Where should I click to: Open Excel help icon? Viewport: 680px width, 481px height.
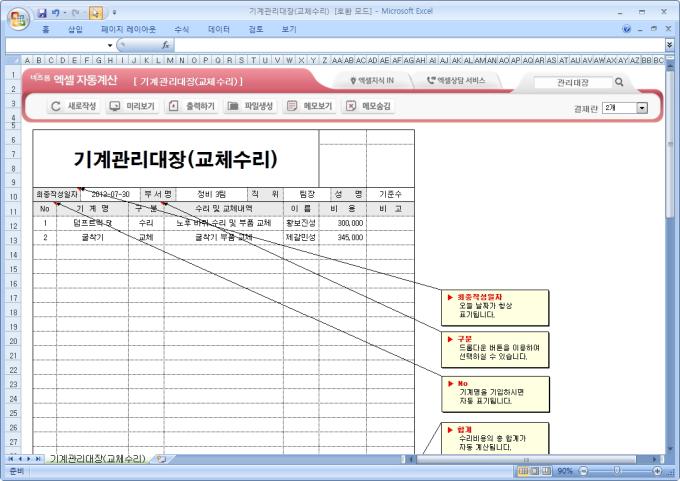(626, 29)
